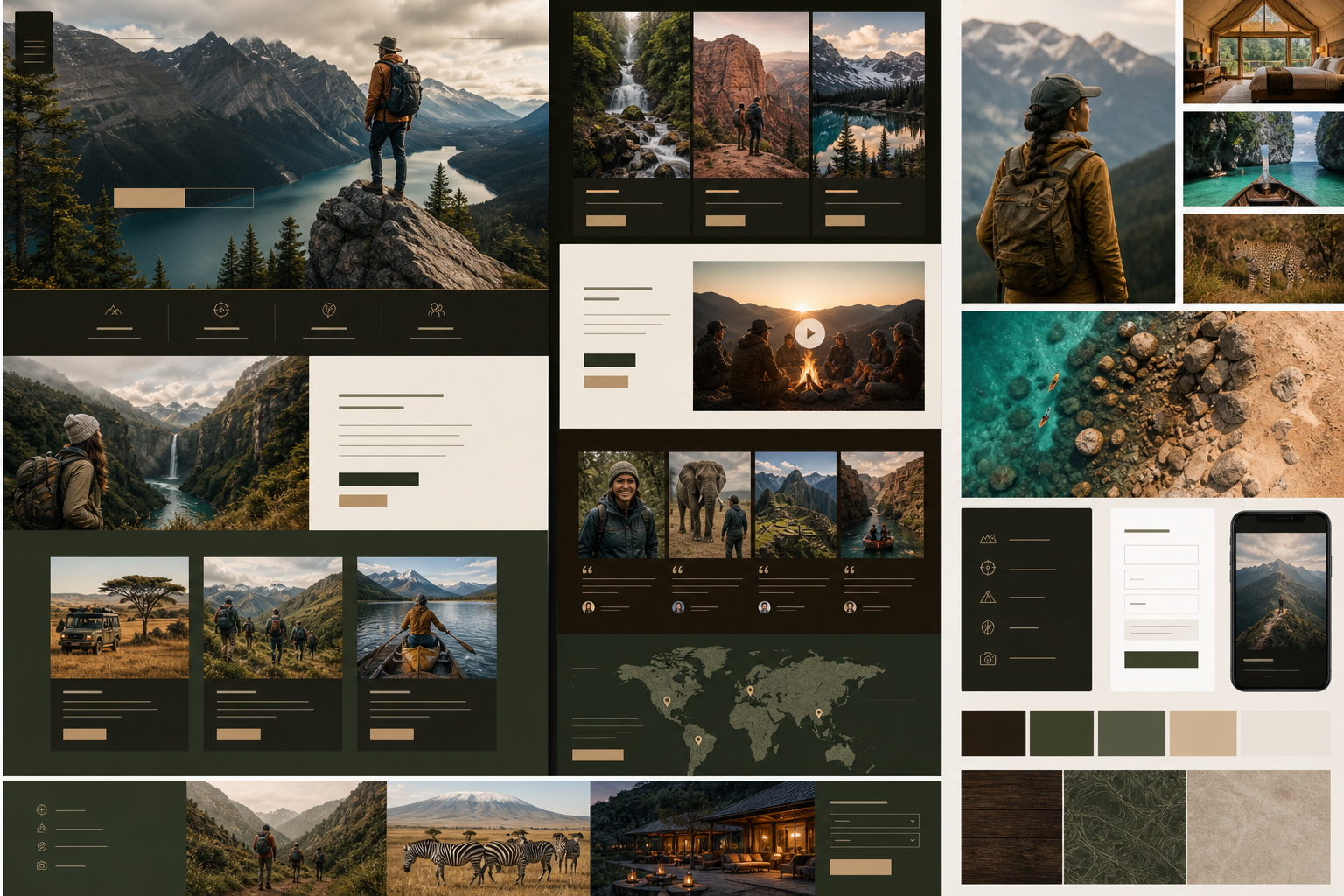Select the crosshair icon in the dark sidebar panel
Viewport: 1344px width, 896px height.
point(988,568)
